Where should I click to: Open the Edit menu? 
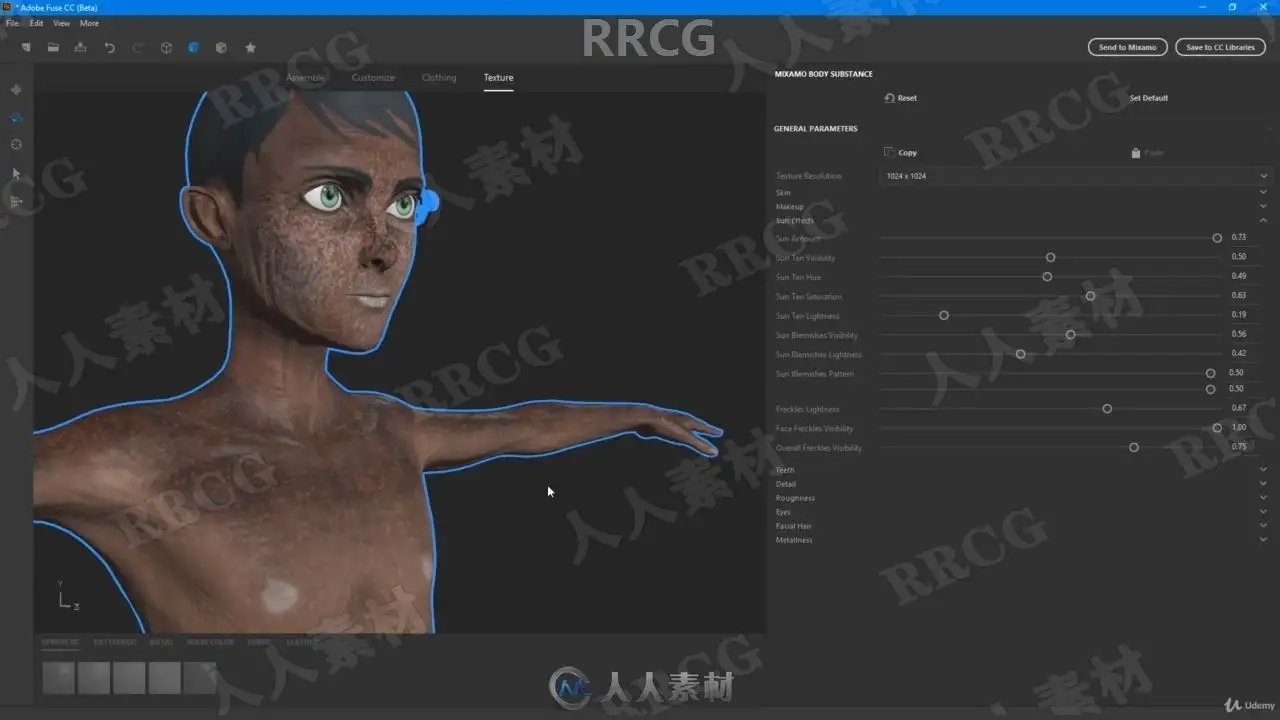click(x=36, y=23)
